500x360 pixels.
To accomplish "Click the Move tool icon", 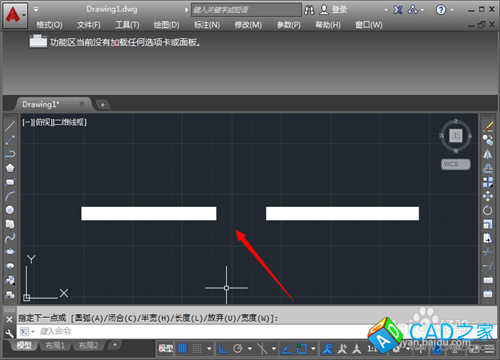I will click(x=488, y=196).
